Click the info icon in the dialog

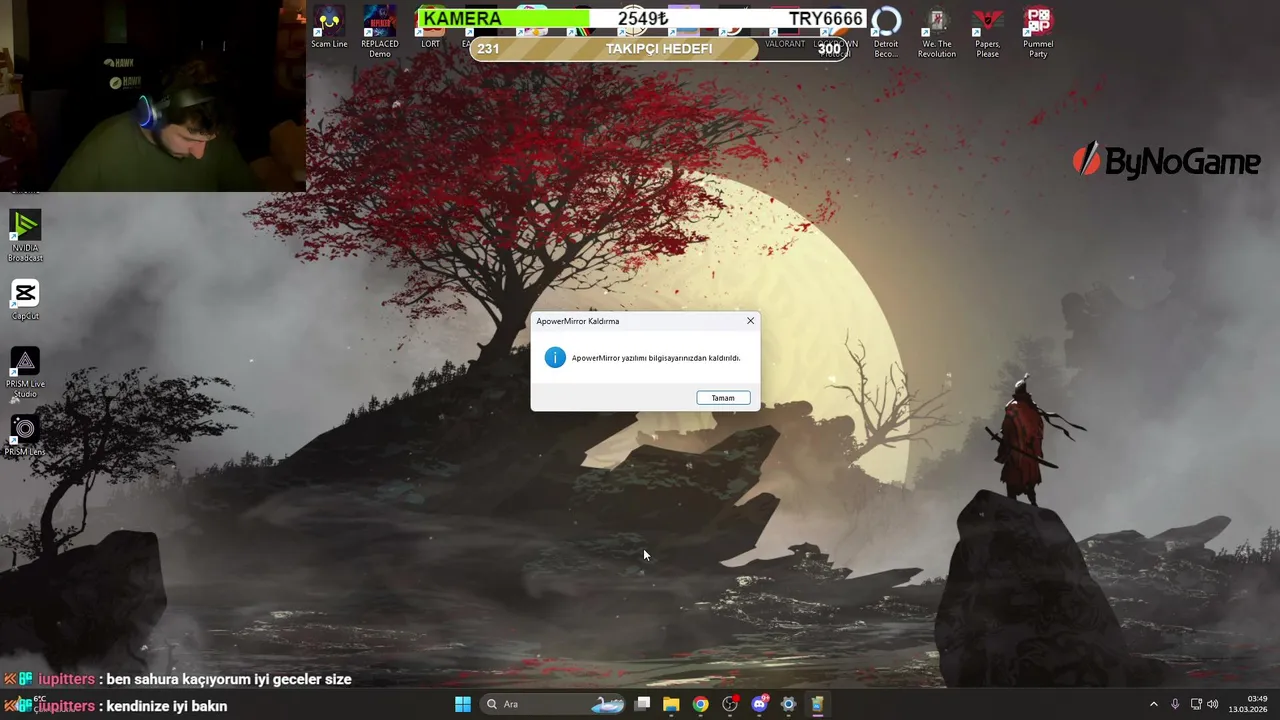(x=555, y=357)
